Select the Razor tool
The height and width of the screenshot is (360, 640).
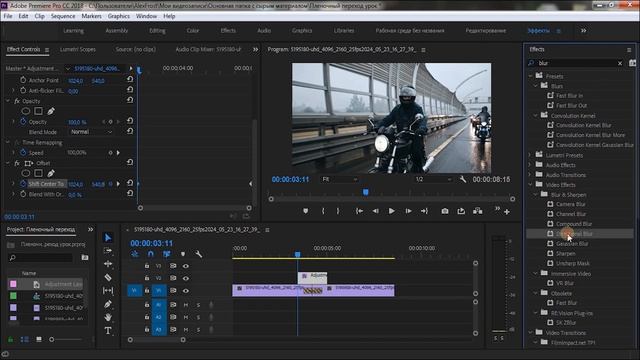(x=108, y=277)
